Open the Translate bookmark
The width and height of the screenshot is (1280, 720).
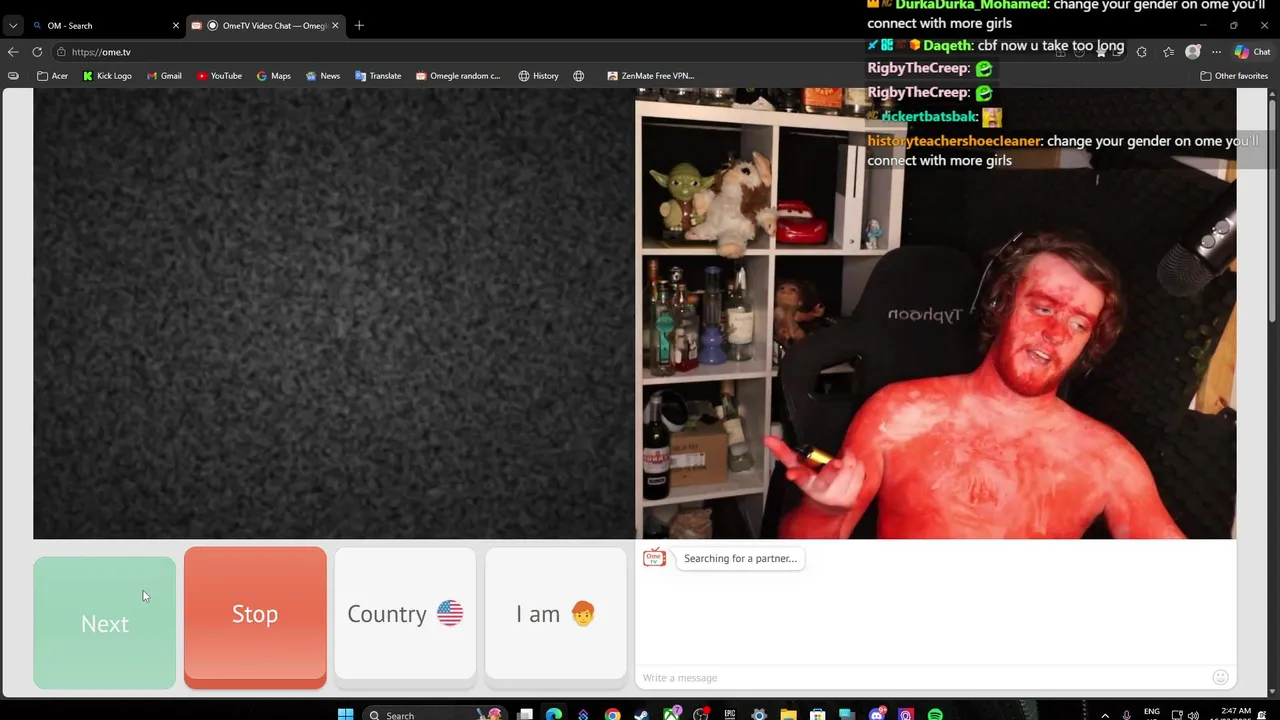tap(378, 76)
